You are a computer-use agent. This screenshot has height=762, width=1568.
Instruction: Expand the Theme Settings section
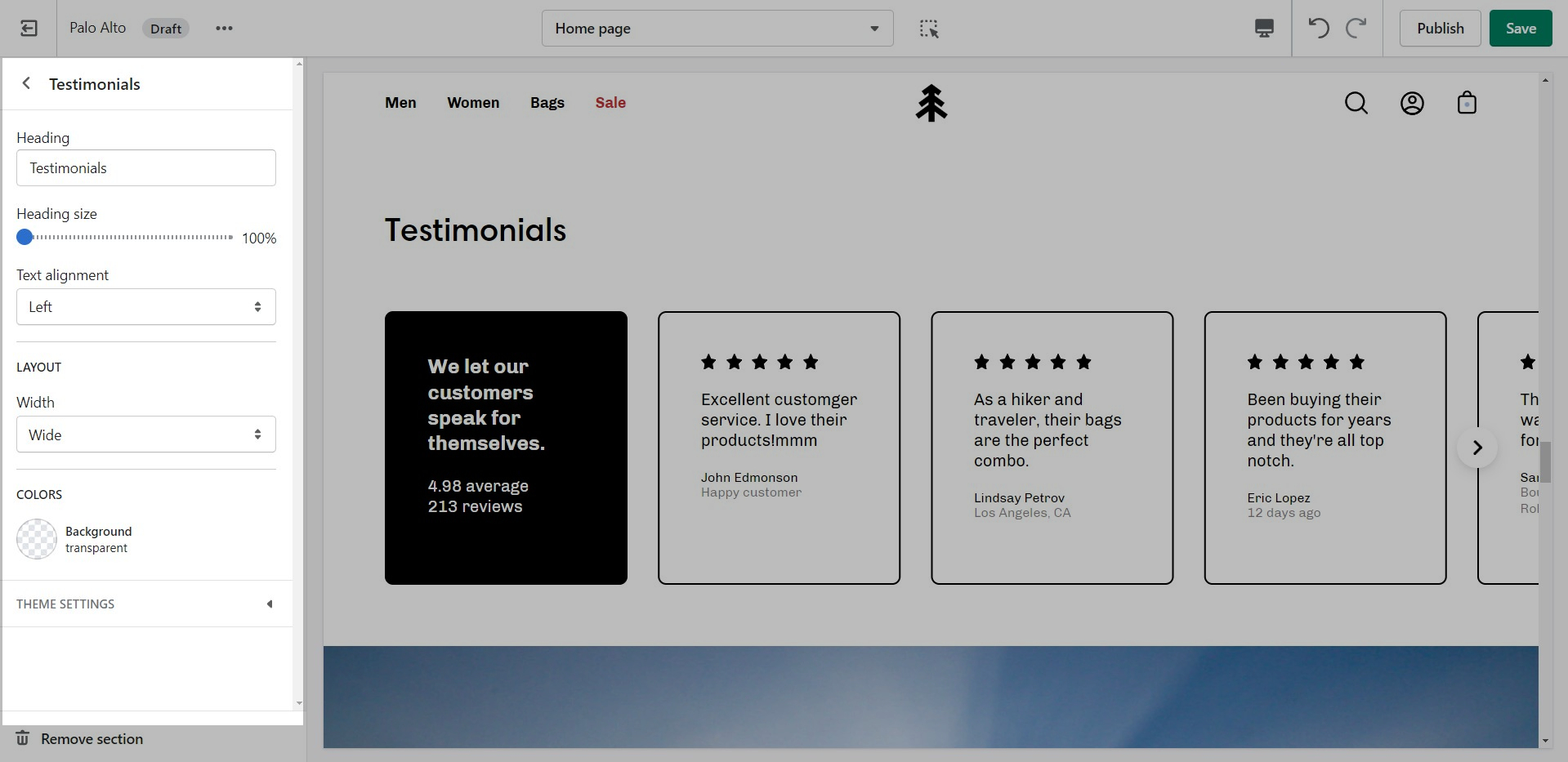pyautogui.click(x=146, y=604)
